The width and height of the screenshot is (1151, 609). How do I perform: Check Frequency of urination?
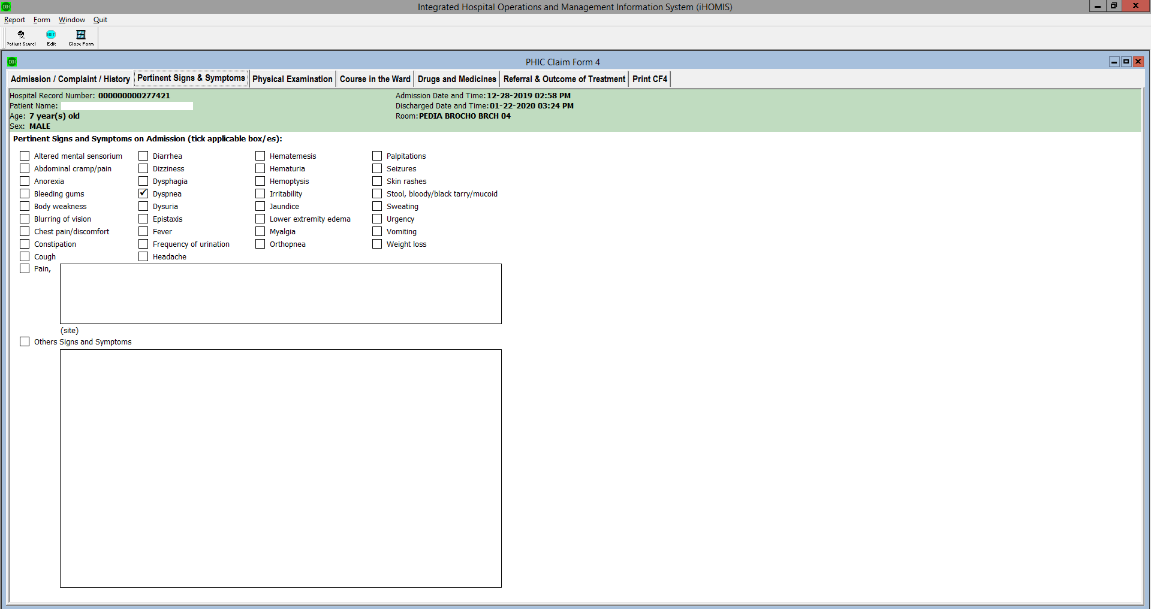click(x=143, y=244)
